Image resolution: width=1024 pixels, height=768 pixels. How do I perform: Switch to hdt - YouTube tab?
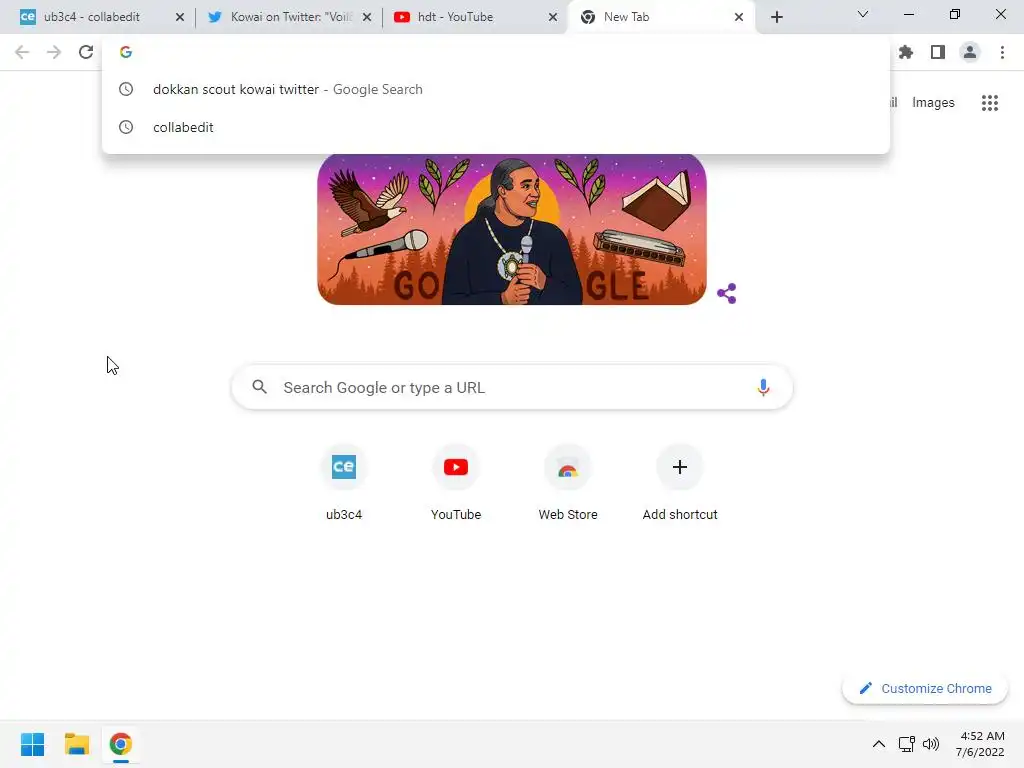pos(475,17)
